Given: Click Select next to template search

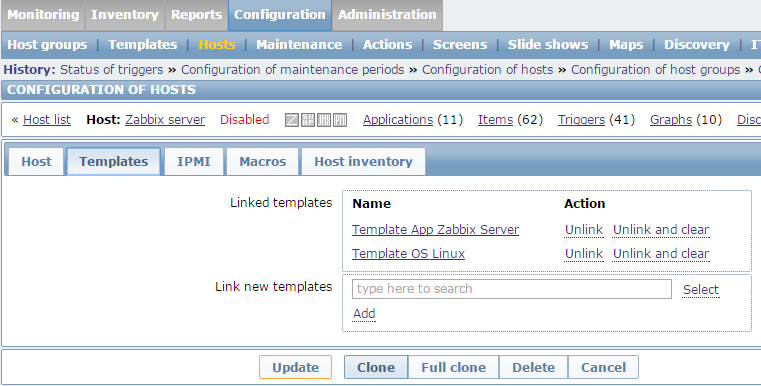Looking at the screenshot, I should pos(701,290).
